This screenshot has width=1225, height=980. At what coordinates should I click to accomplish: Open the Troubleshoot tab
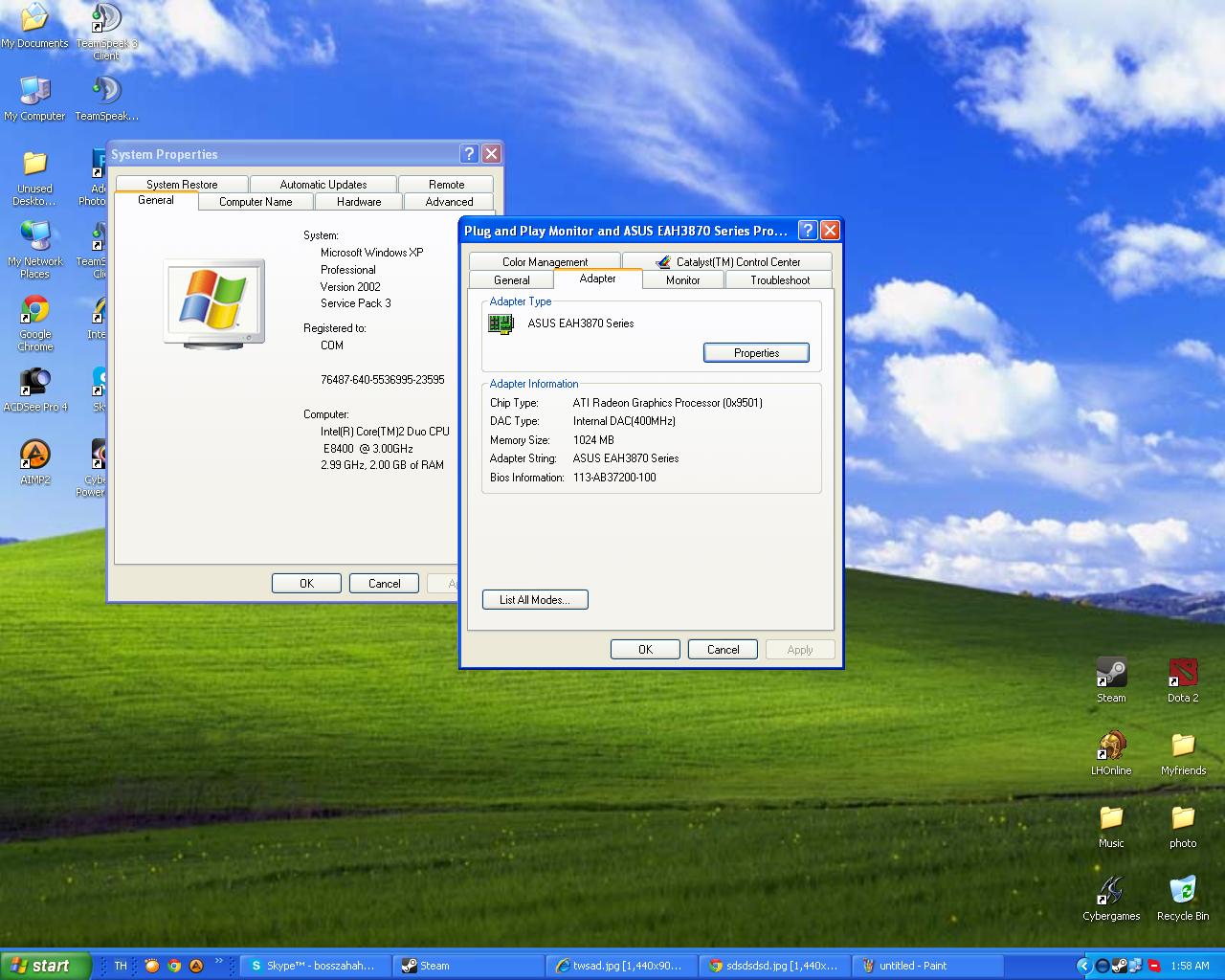780,279
